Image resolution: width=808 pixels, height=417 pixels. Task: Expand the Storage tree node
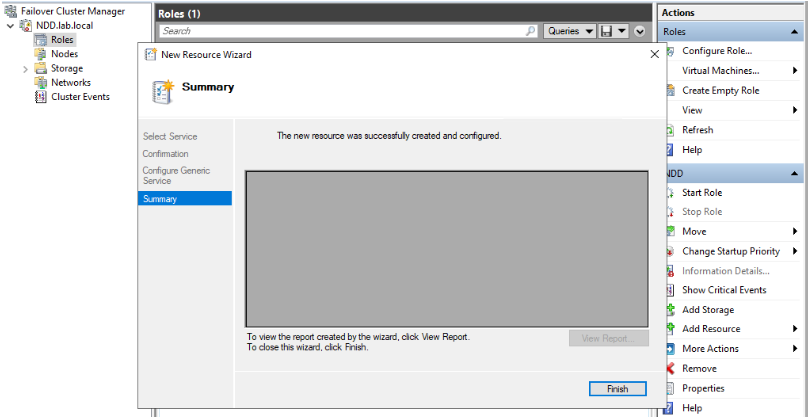[x=25, y=69]
